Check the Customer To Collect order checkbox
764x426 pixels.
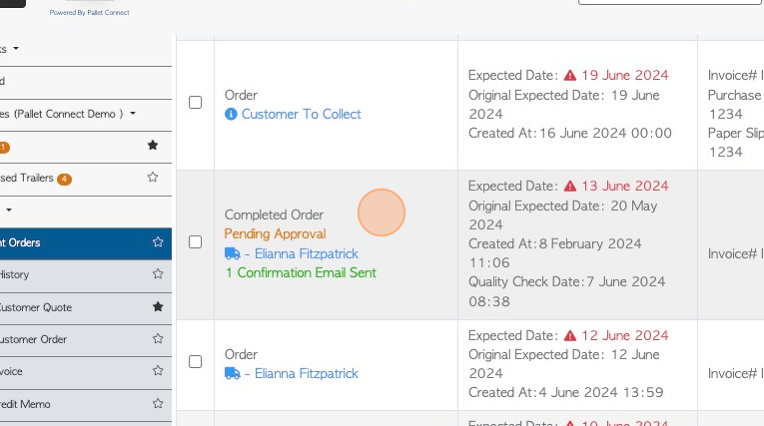[195, 102]
